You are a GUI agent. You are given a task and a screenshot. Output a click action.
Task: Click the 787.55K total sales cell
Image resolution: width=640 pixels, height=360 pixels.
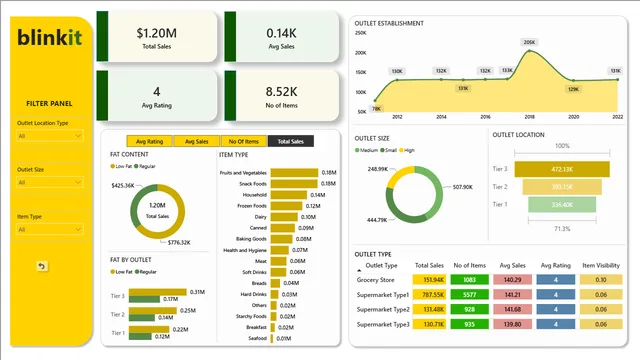click(429, 295)
